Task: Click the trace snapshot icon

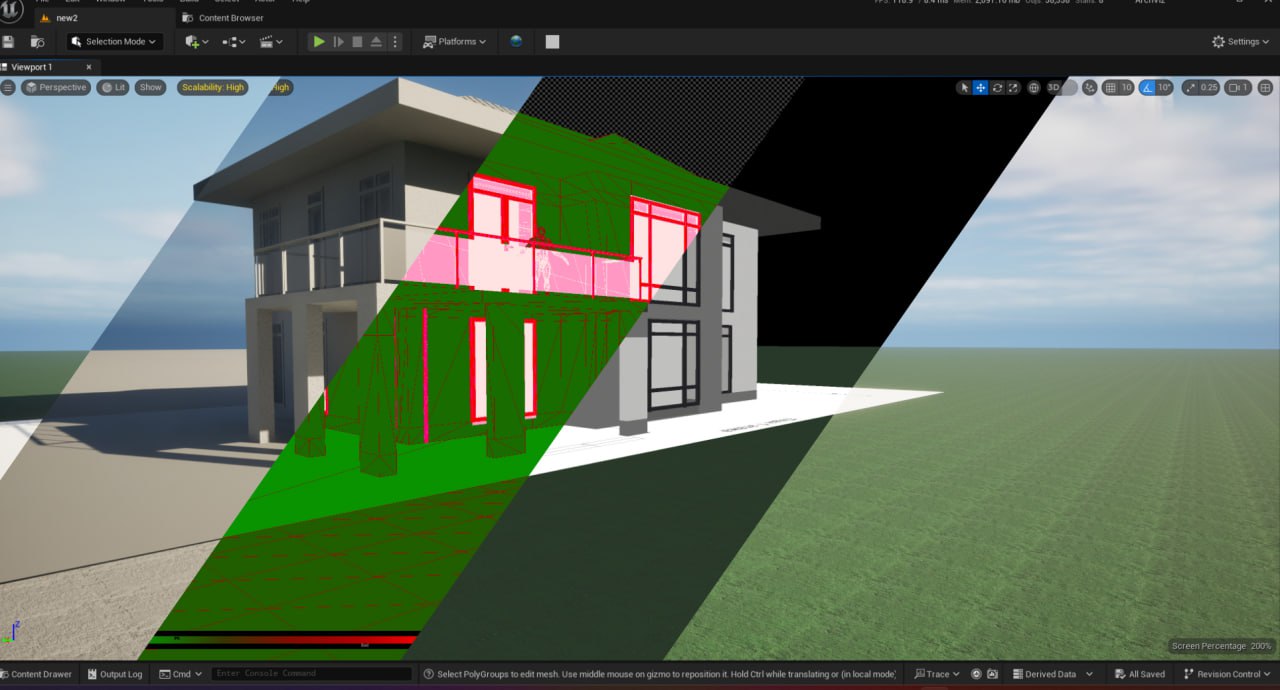Action: point(992,674)
